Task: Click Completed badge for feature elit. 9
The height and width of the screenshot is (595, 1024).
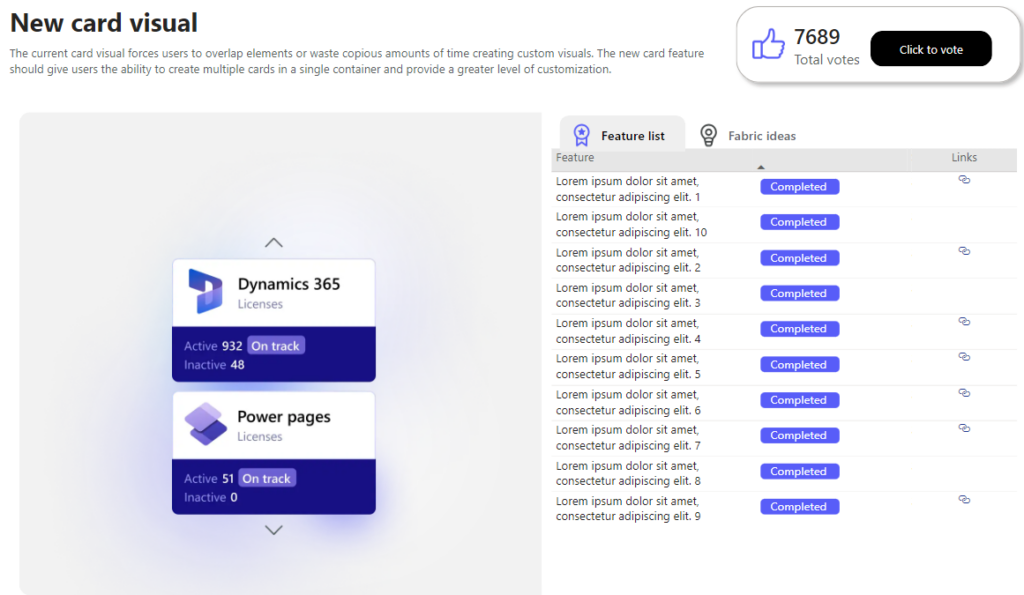Action: click(x=799, y=506)
